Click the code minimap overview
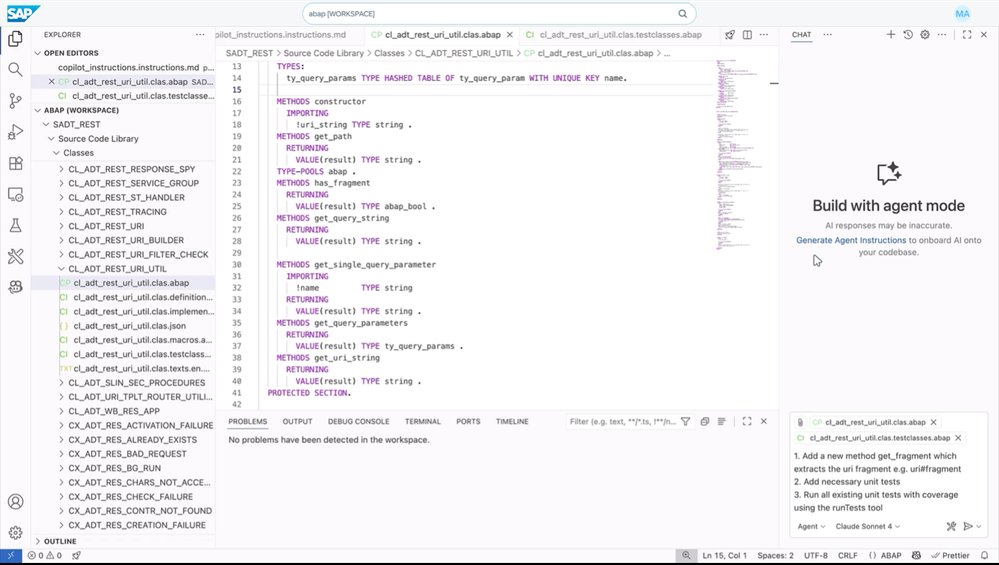 (x=738, y=154)
